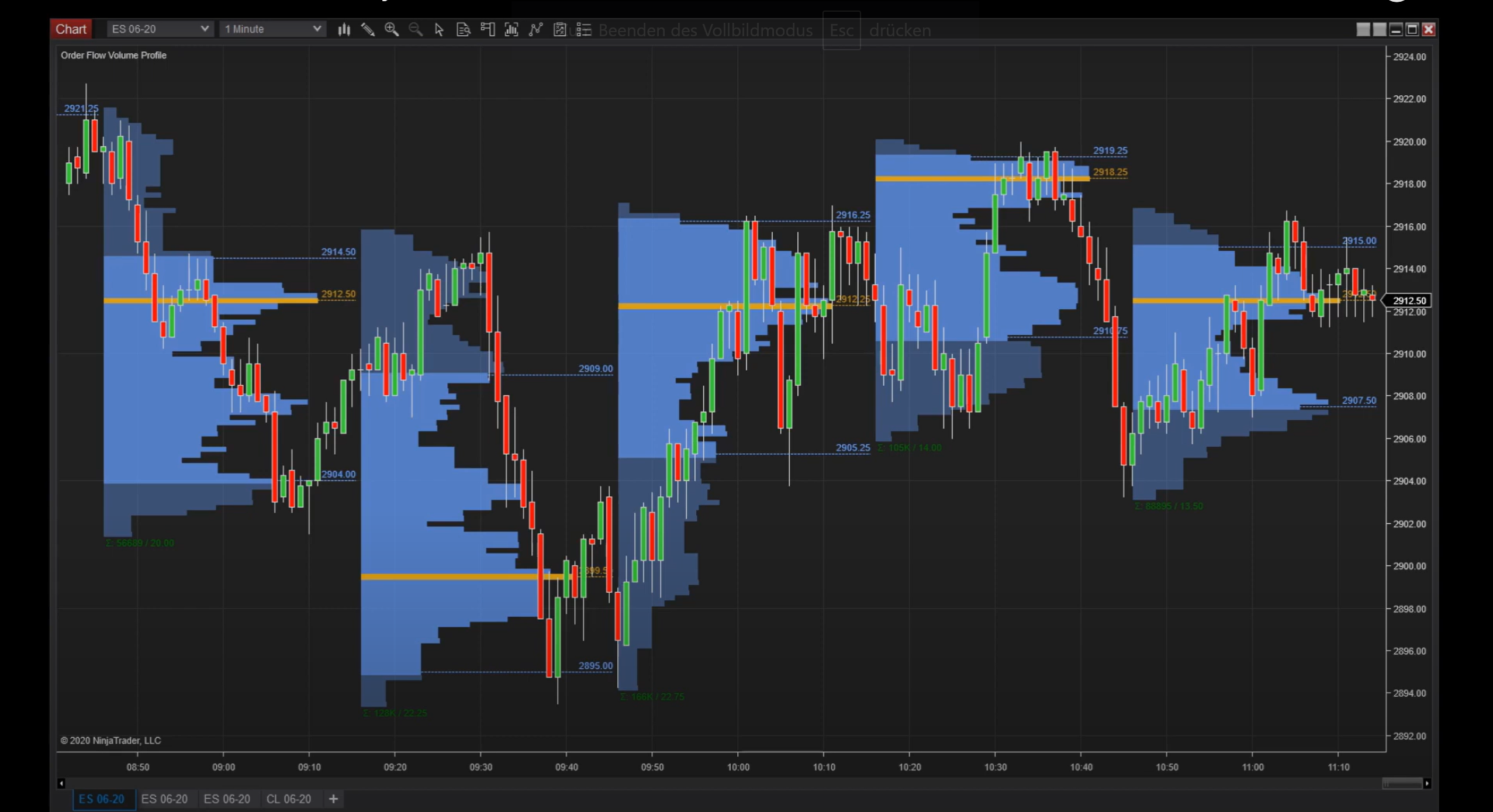Click the red Chart label button

point(71,29)
